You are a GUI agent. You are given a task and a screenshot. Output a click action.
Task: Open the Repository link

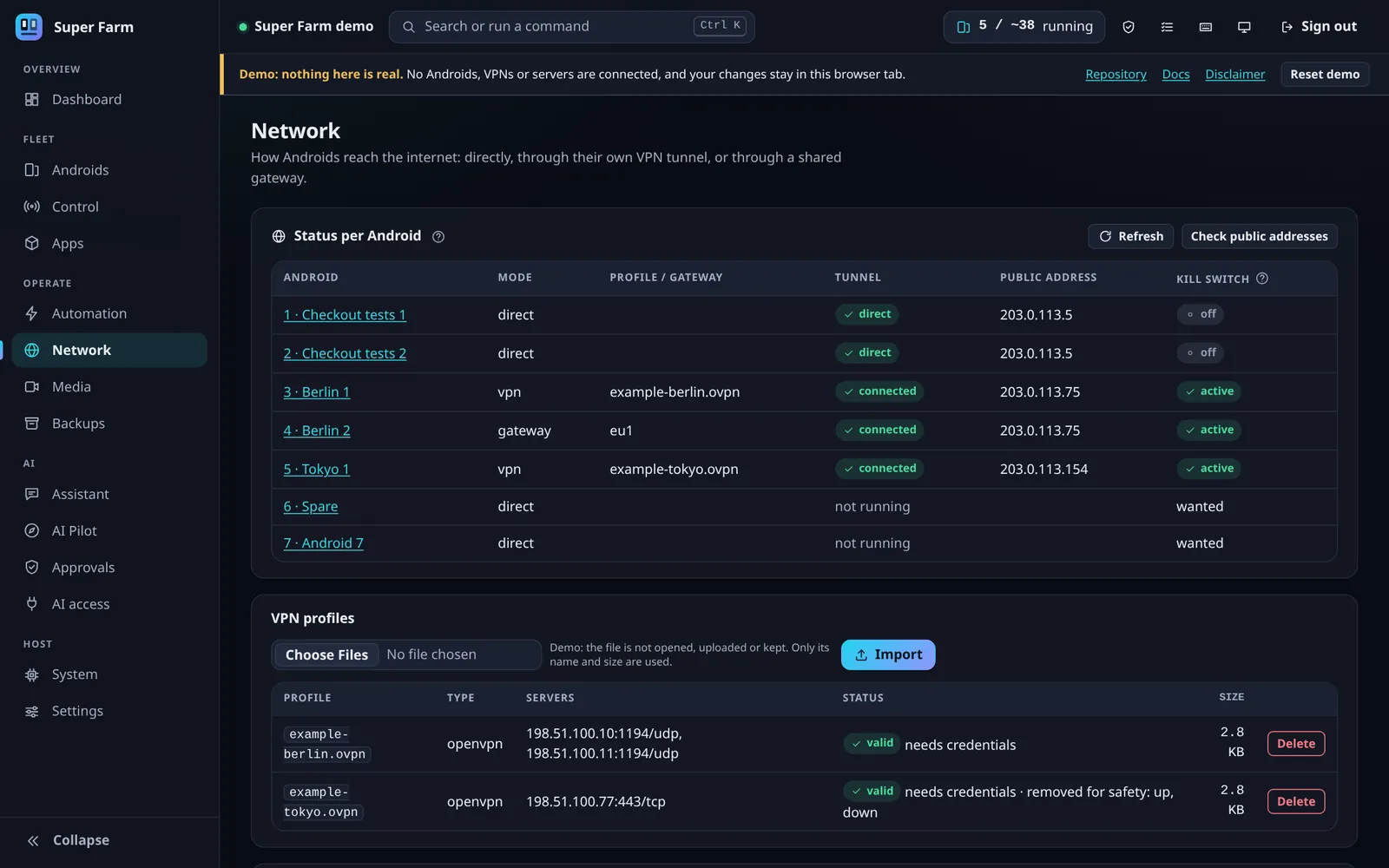[1116, 75]
